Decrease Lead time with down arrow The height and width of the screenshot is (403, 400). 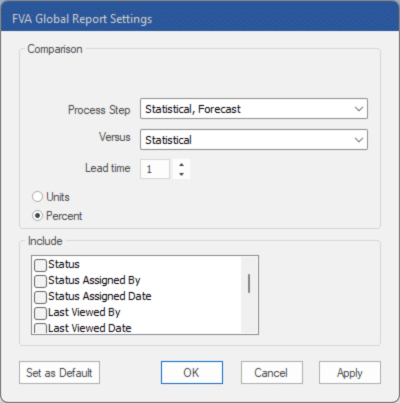pos(181,174)
